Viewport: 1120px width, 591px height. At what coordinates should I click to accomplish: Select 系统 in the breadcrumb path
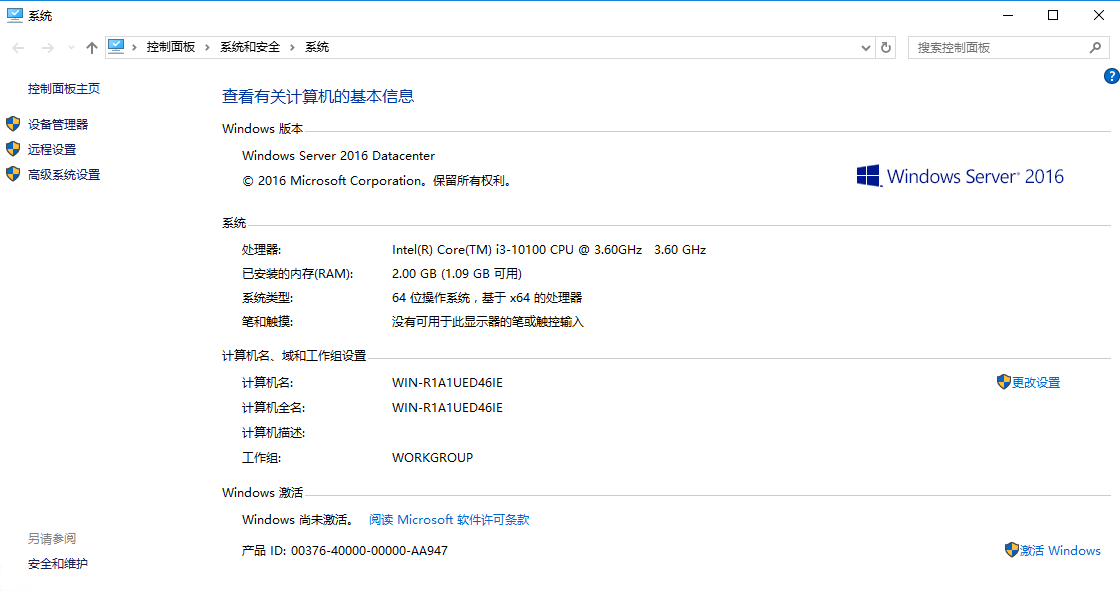click(317, 47)
